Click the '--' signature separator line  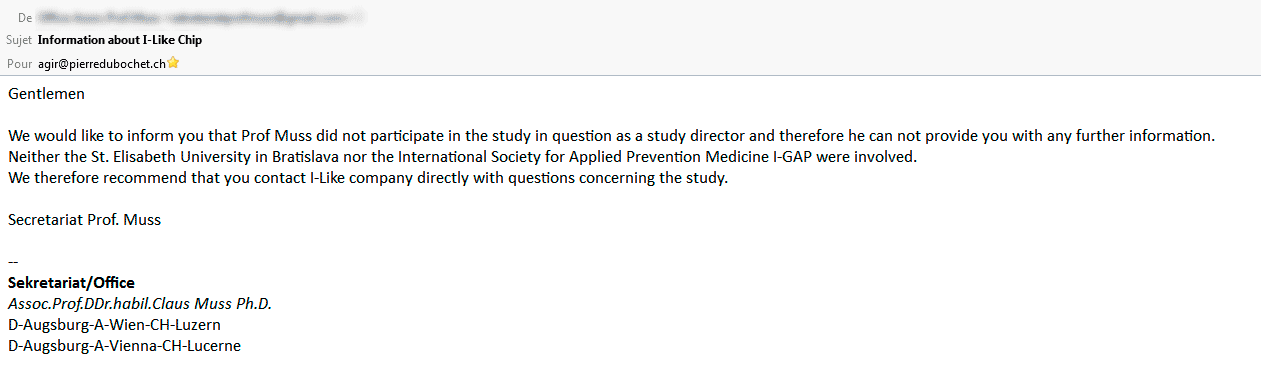click(13, 262)
